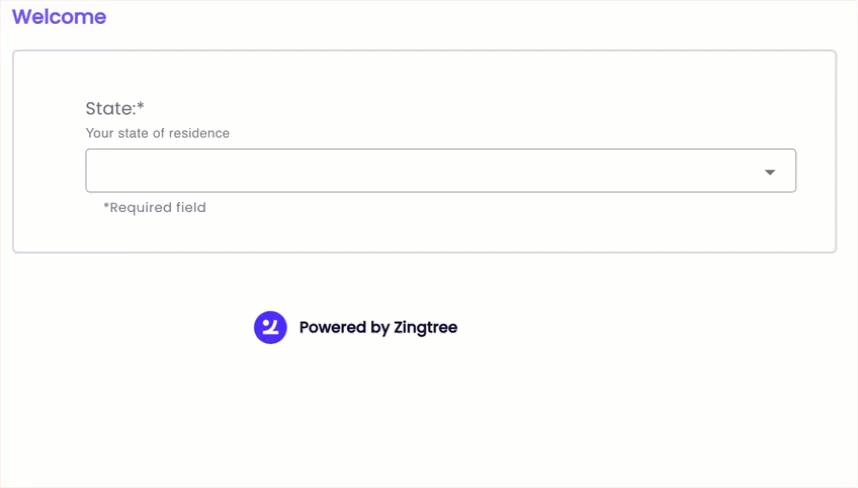Click the asterisk in the Required field note

coord(106,207)
